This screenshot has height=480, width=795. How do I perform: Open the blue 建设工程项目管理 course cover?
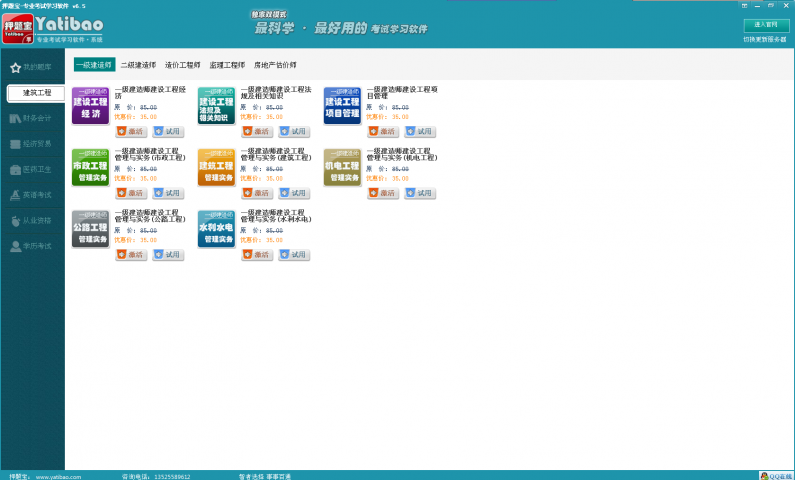pos(342,105)
